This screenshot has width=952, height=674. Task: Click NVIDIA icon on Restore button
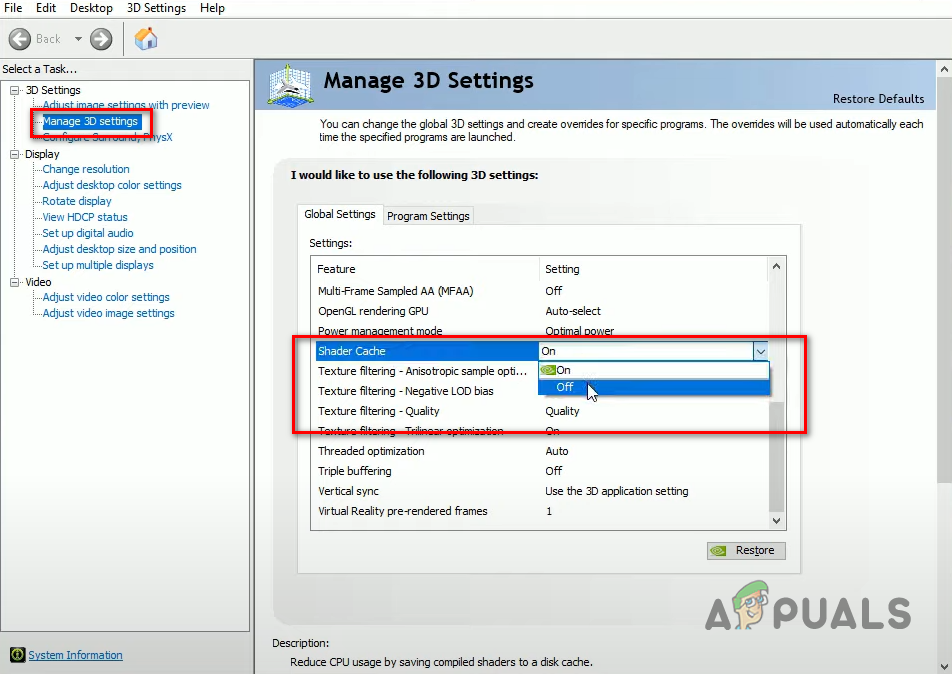(718, 551)
